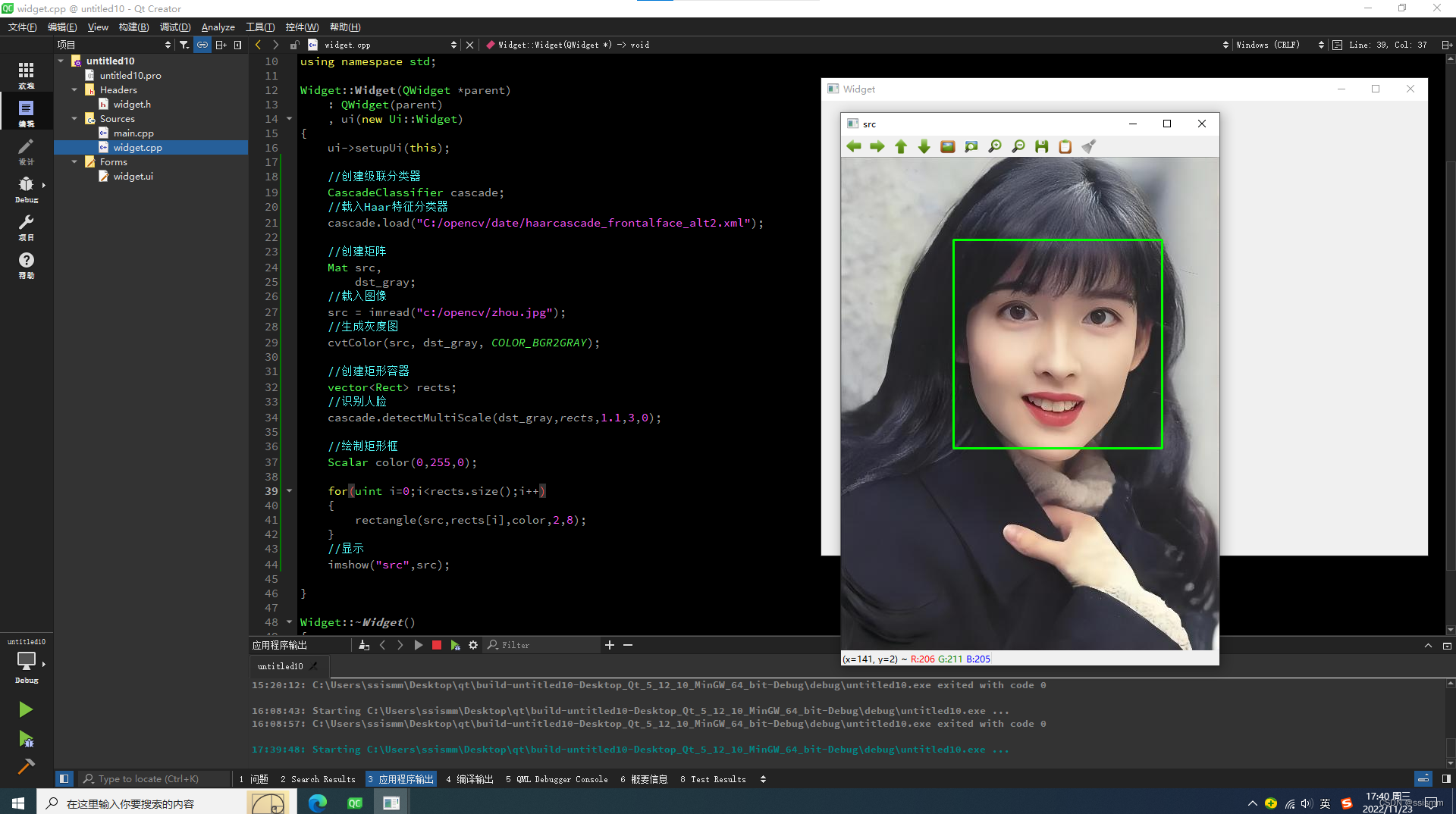The width and height of the screenshot is (1456, 814).
Task: Switch to Edit mode in sidebar
Action: pos(27,113)
